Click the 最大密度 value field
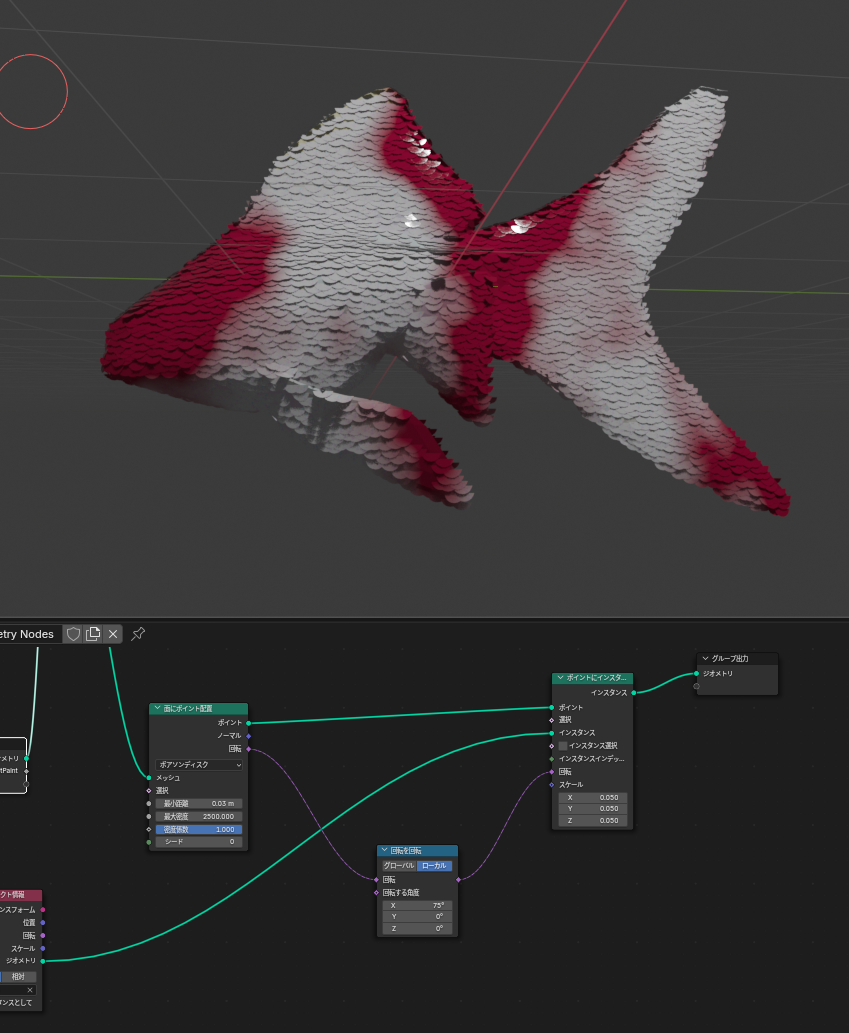Screen dimensions: 849x1033 [199, 816]
